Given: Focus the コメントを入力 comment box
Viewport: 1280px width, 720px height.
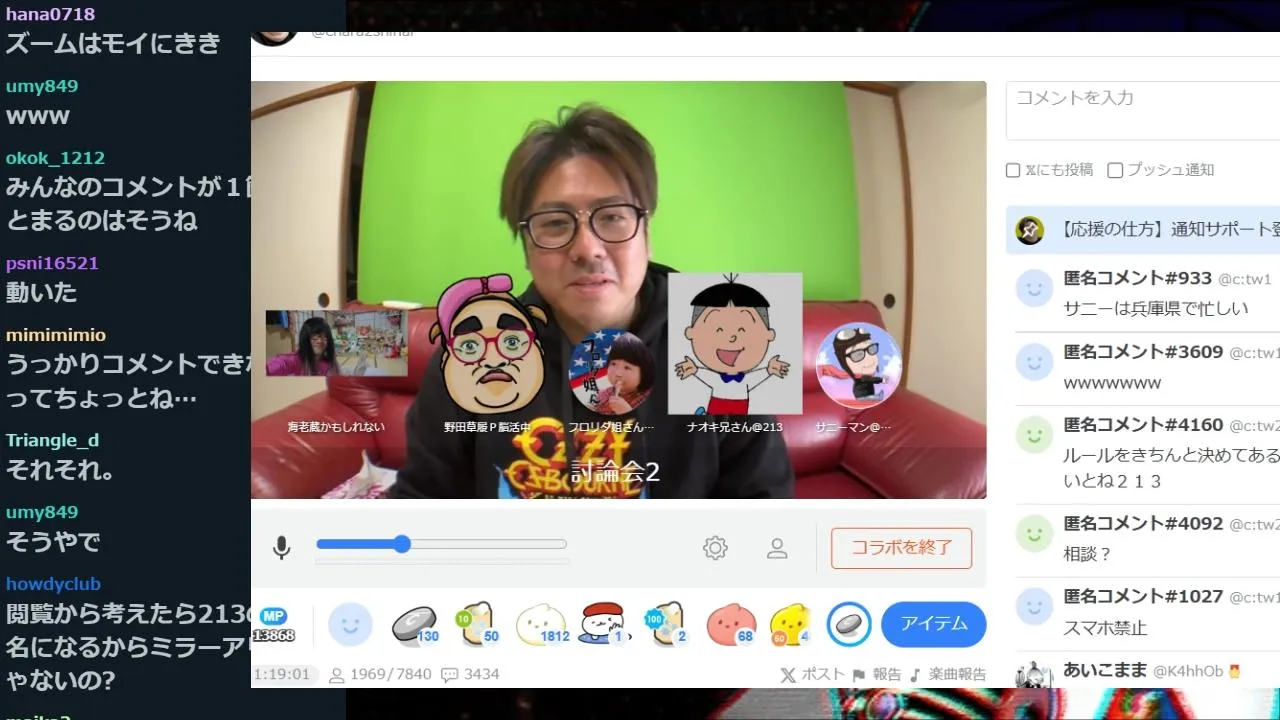Looking at the screenshot, I should point(1143,110).
